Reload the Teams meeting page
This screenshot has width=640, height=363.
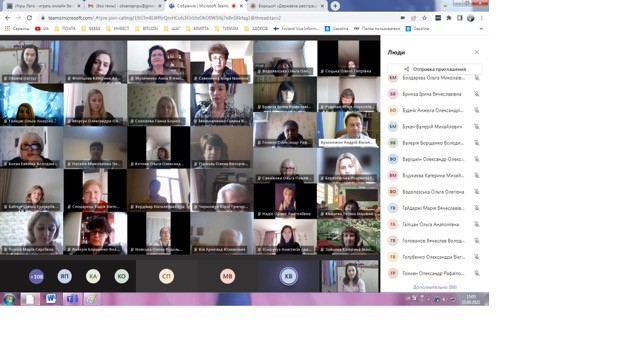29,18
